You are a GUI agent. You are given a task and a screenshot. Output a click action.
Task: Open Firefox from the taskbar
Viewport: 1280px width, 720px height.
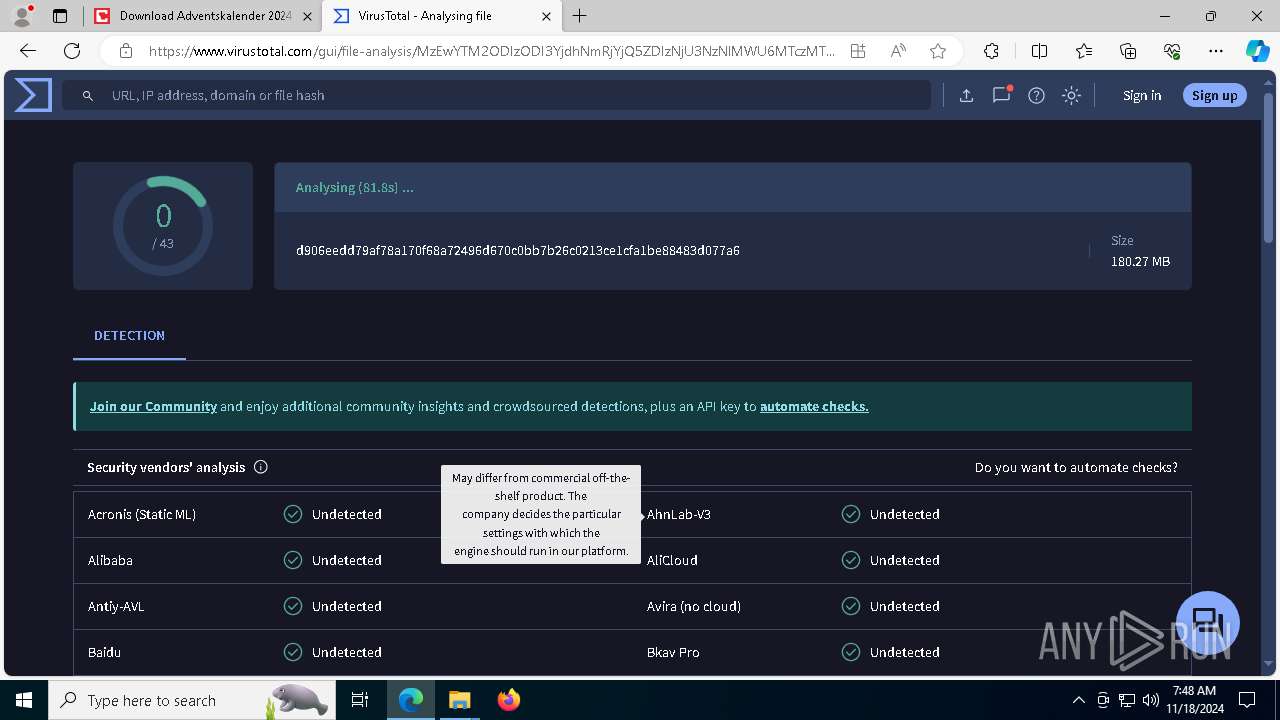pyautogui.click(x=509, y=700)
